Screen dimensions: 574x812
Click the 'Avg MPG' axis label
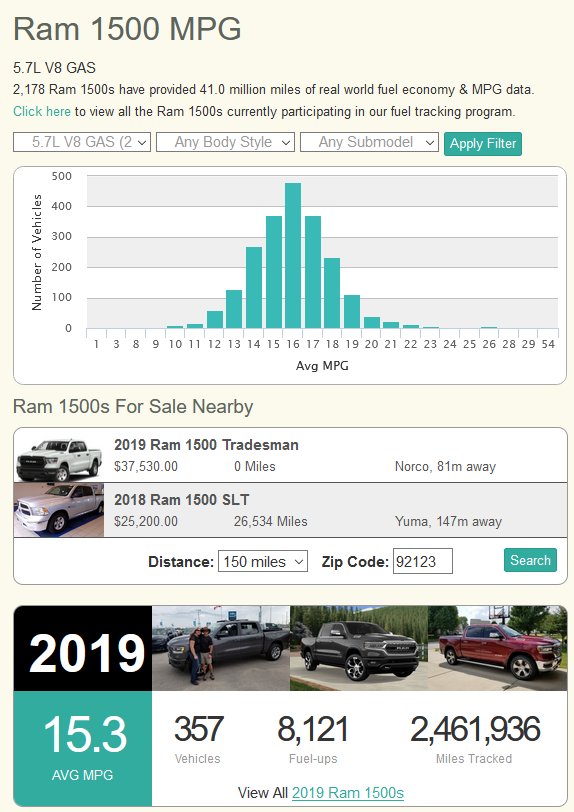(x=322, y=366)
